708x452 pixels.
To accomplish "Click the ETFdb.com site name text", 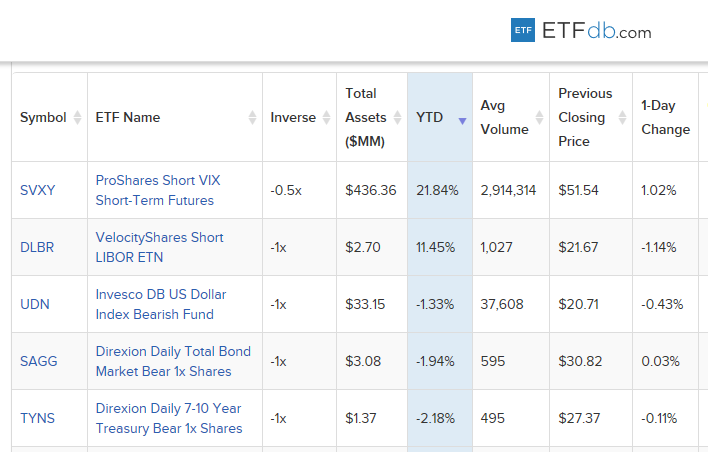I will [x=596, y=31].
